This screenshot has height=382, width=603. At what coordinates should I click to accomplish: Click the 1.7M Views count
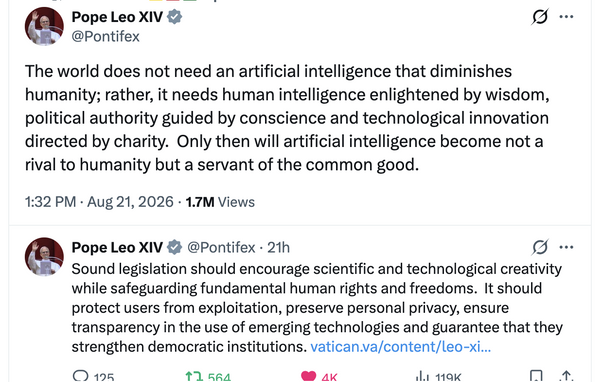(220, 202)
